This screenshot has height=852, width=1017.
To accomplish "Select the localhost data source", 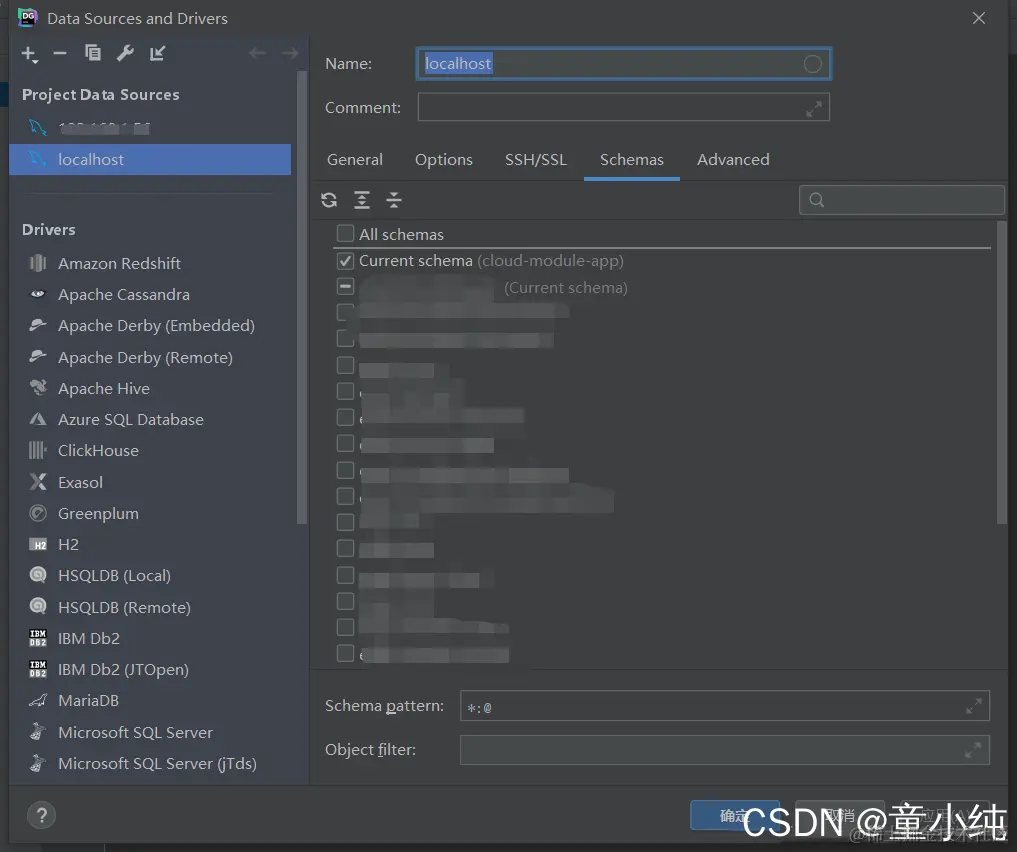I will coord(150,160).
